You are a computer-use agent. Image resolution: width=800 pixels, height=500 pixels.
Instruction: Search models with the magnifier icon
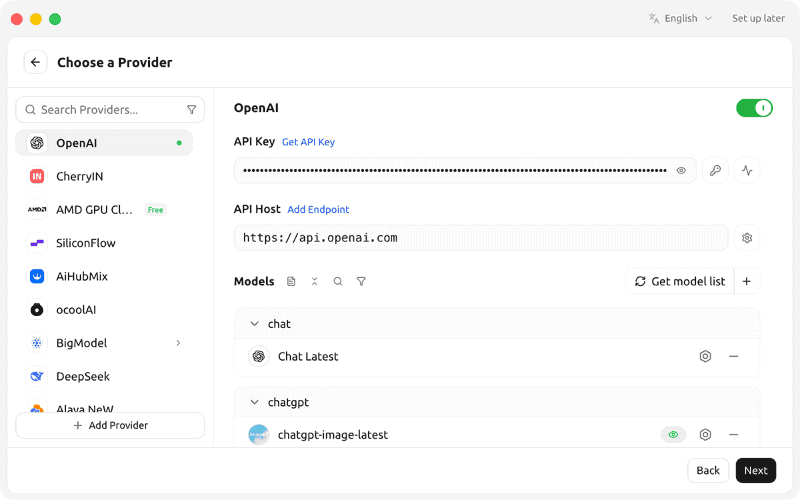338,281
